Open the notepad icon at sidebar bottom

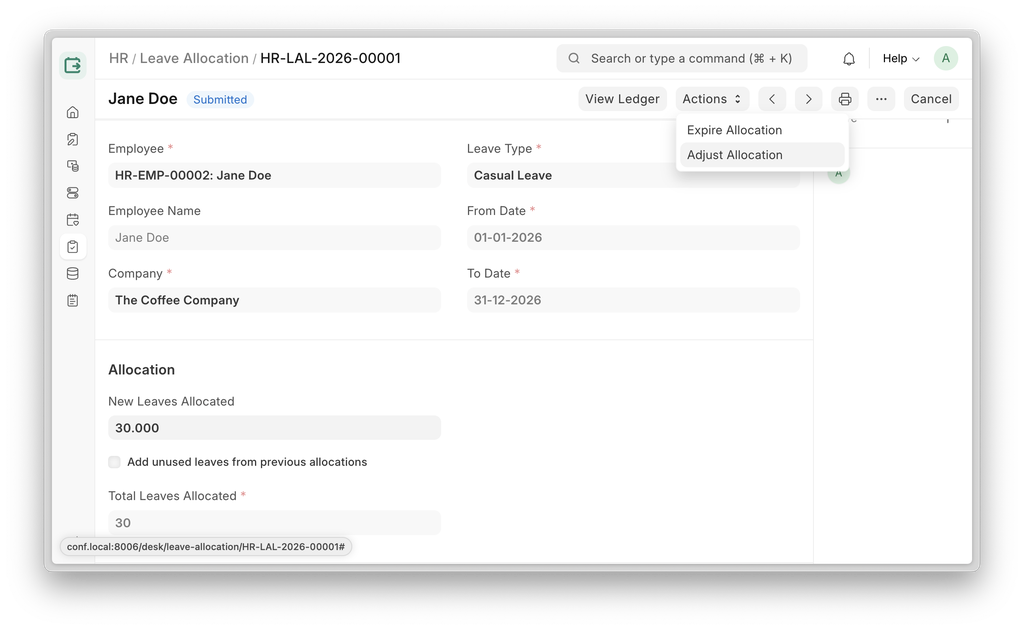pyautogui.click(x=72, y=300)
